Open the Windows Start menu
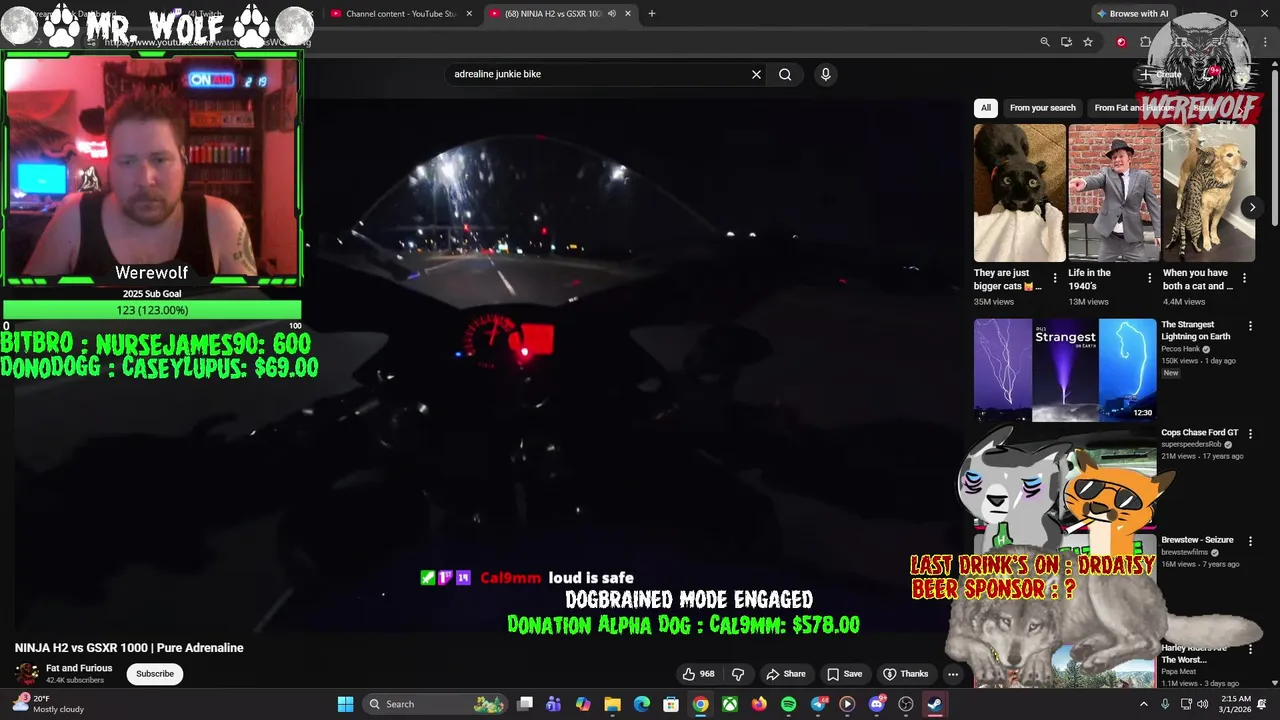The height and width of the screenshot is (720, 1280). 345,704
